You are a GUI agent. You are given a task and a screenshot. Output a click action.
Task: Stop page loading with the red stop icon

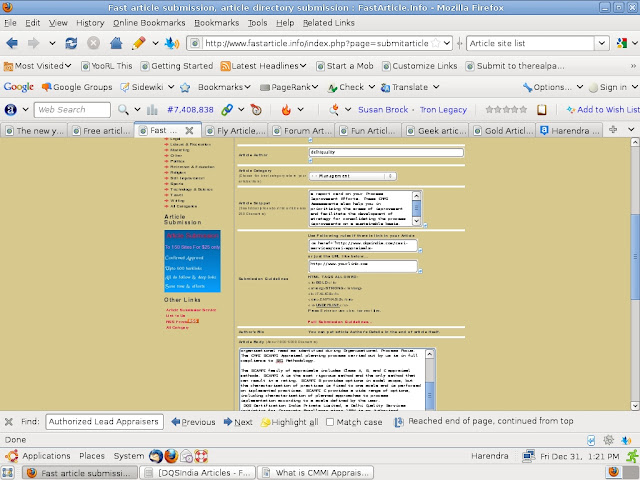94,44
